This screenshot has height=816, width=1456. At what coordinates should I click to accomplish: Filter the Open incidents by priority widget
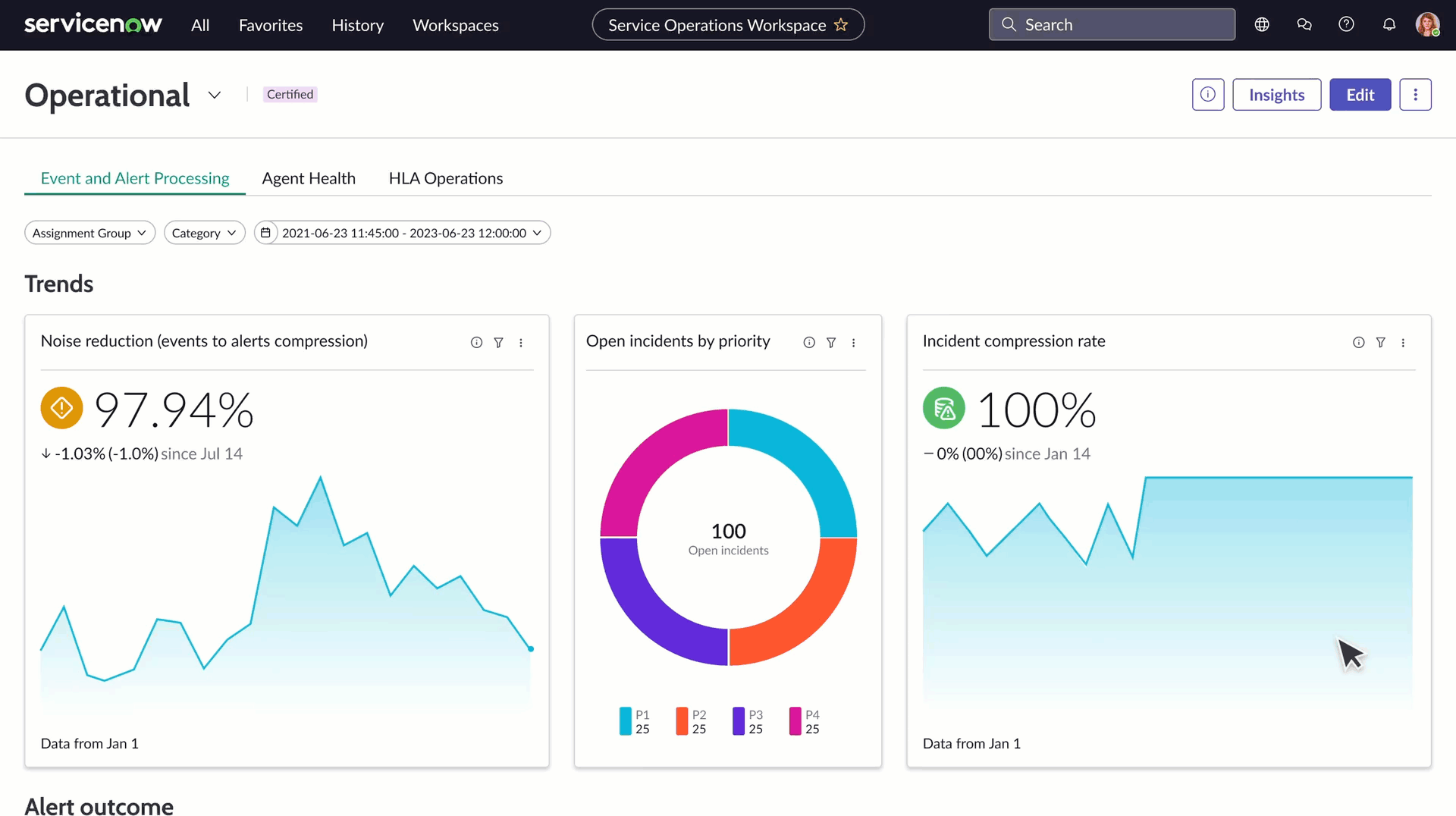pos(831,343)
